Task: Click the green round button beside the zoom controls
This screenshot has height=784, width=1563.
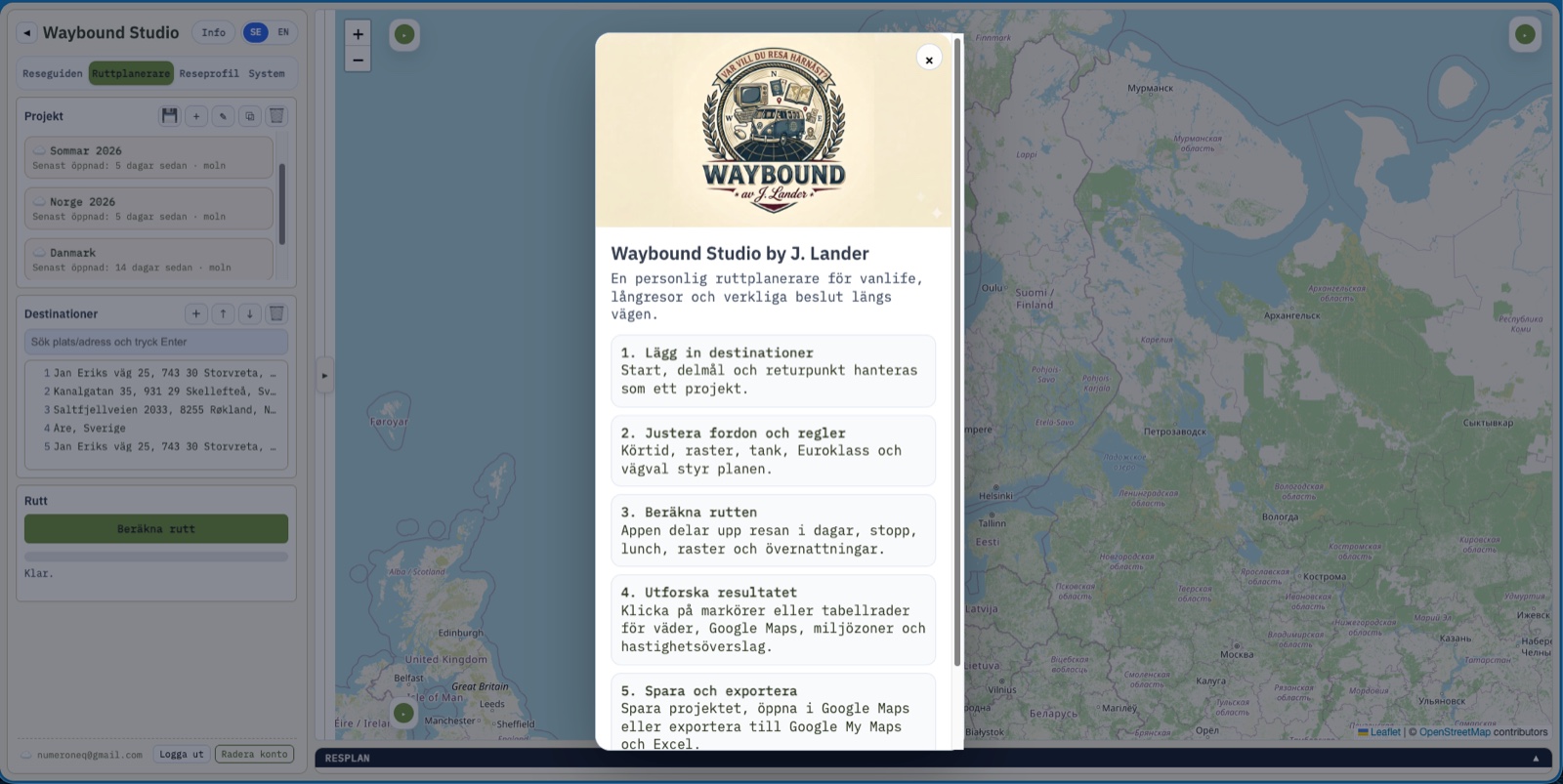Action: [x=404, y=35]
